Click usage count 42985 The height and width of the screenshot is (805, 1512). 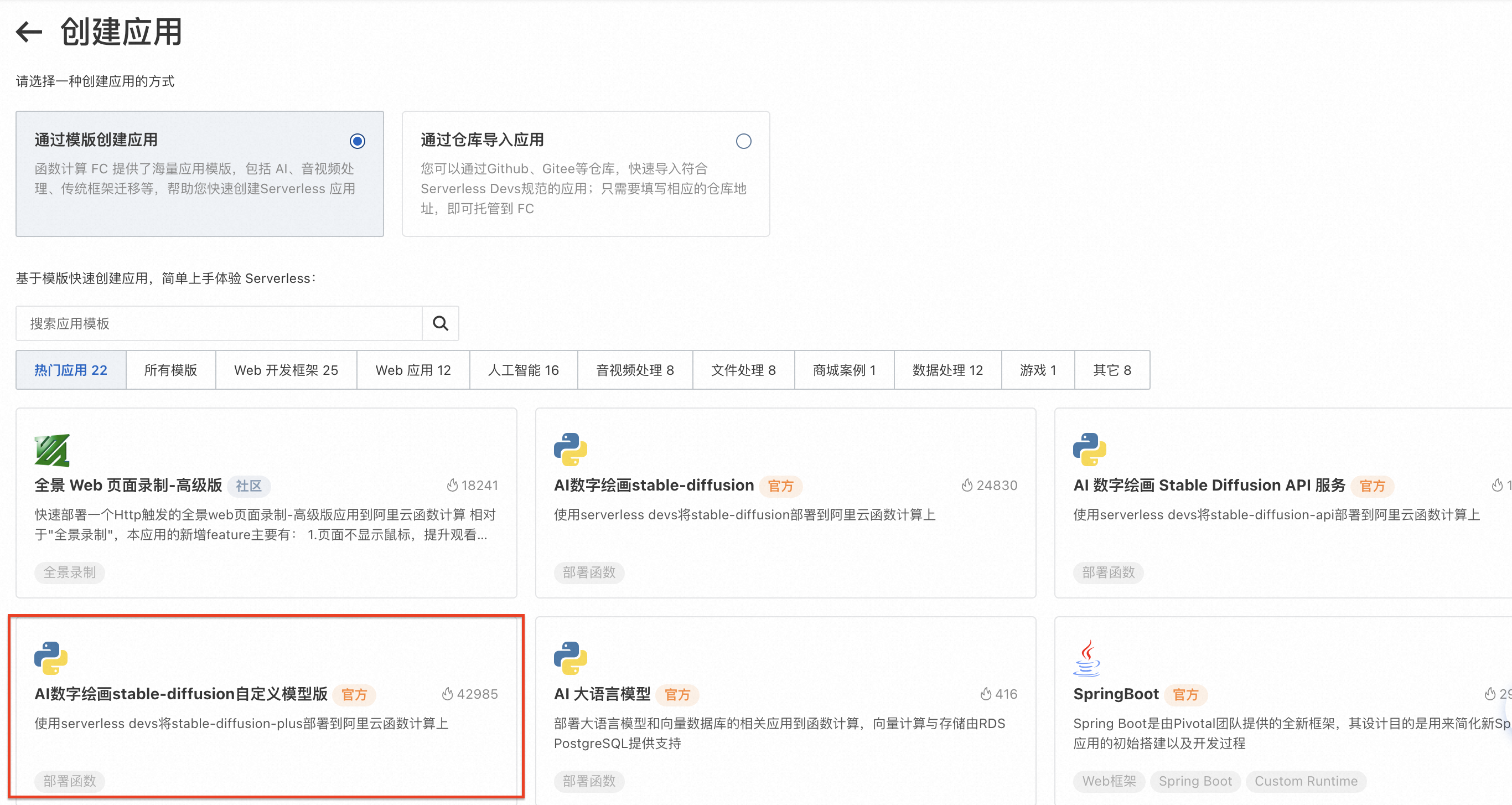pyautogui.click(x=477, y=694)
